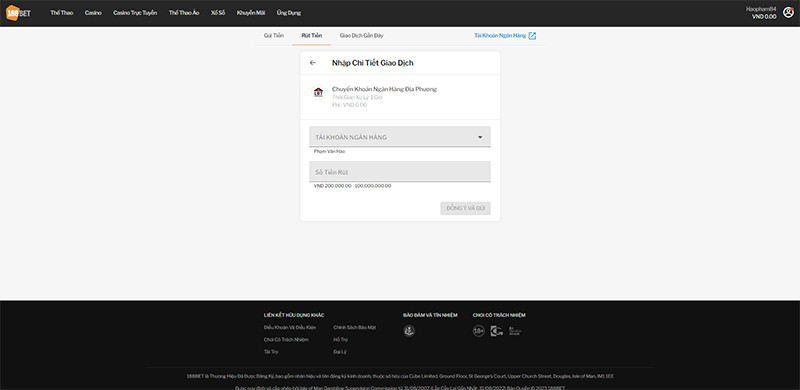Open the user profile avatar icon

(788, 13)
